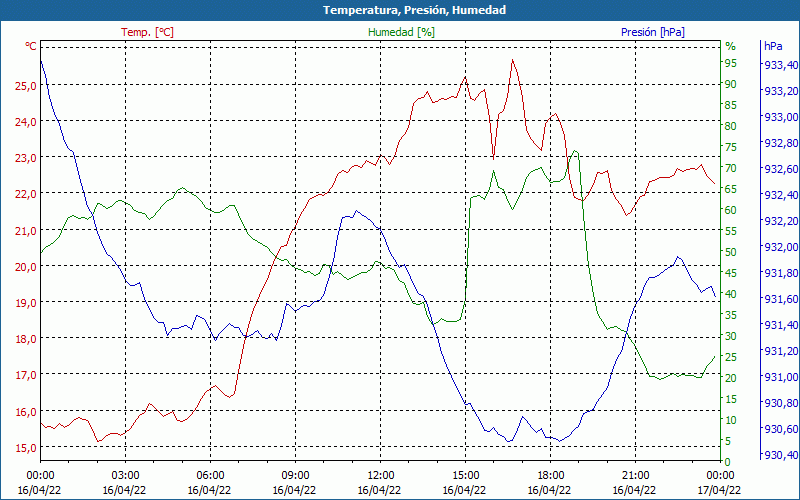Click the 930,40 pressure axis value
This screenshot has width=800, height=500.
[781, 455]
